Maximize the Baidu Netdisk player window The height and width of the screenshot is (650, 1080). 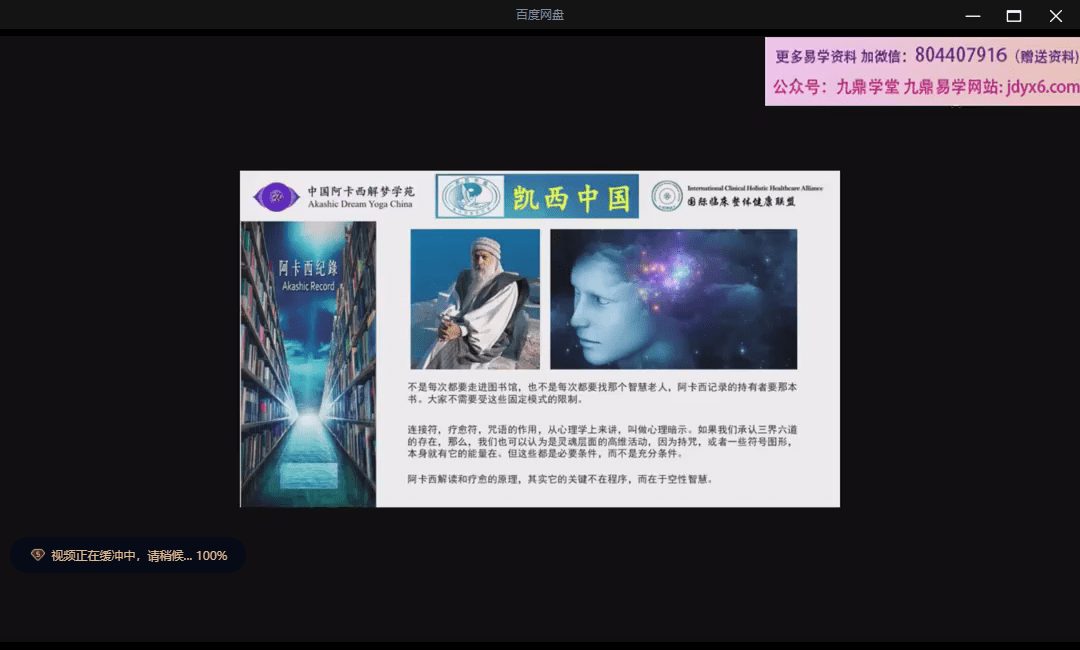tap(1013, 16)
